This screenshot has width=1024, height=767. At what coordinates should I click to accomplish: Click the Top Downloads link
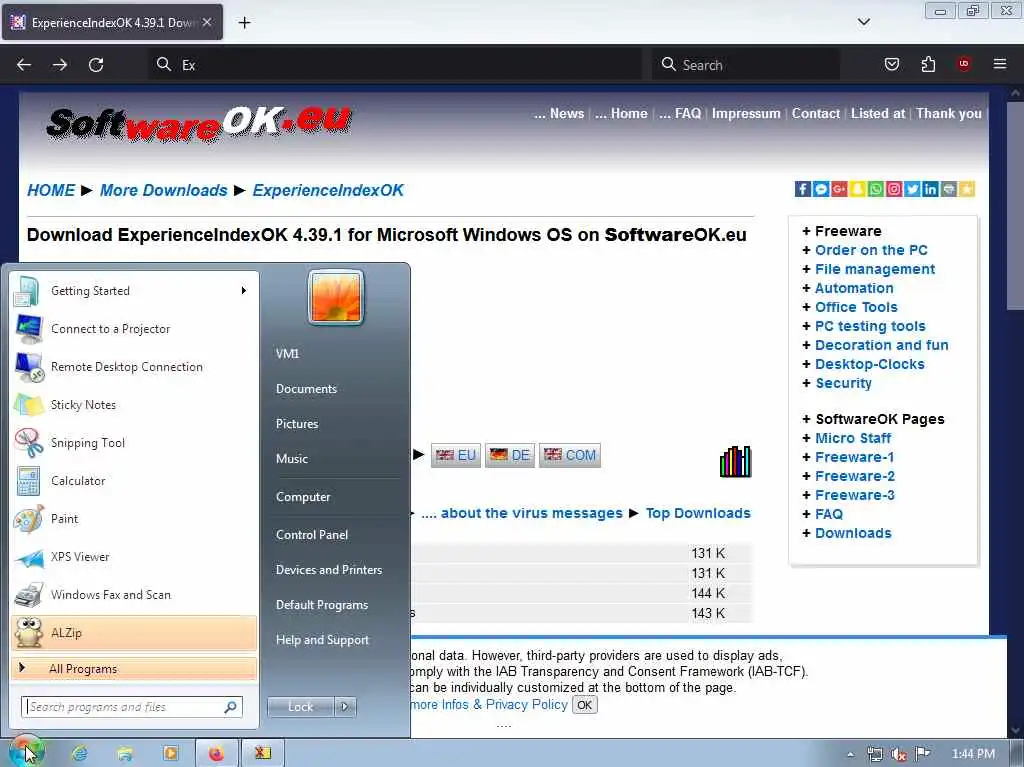[698, 514]
